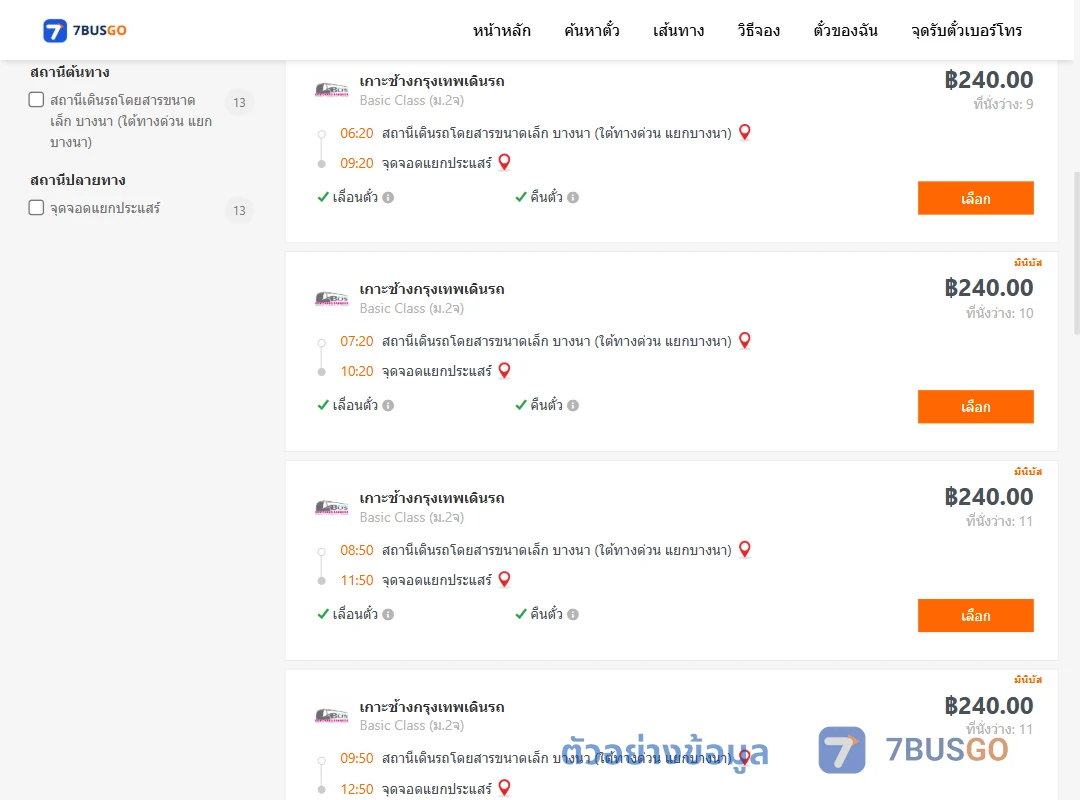1080x800 pixels.
Task: Open map pin for 06:20 departure station
Action: pyautogui.click(x=745, y=132)
